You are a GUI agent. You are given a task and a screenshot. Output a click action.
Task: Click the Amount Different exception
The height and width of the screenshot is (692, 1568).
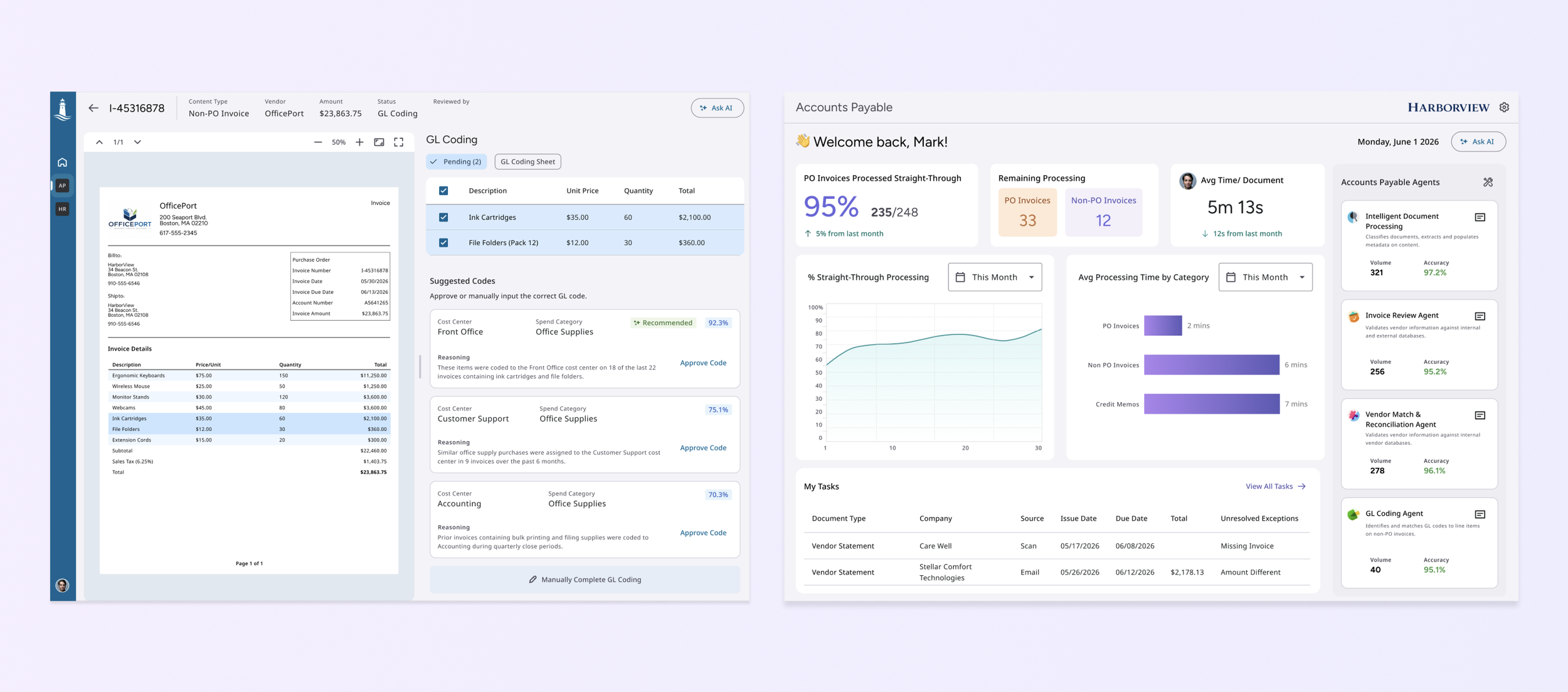[x=1251, y=572]
